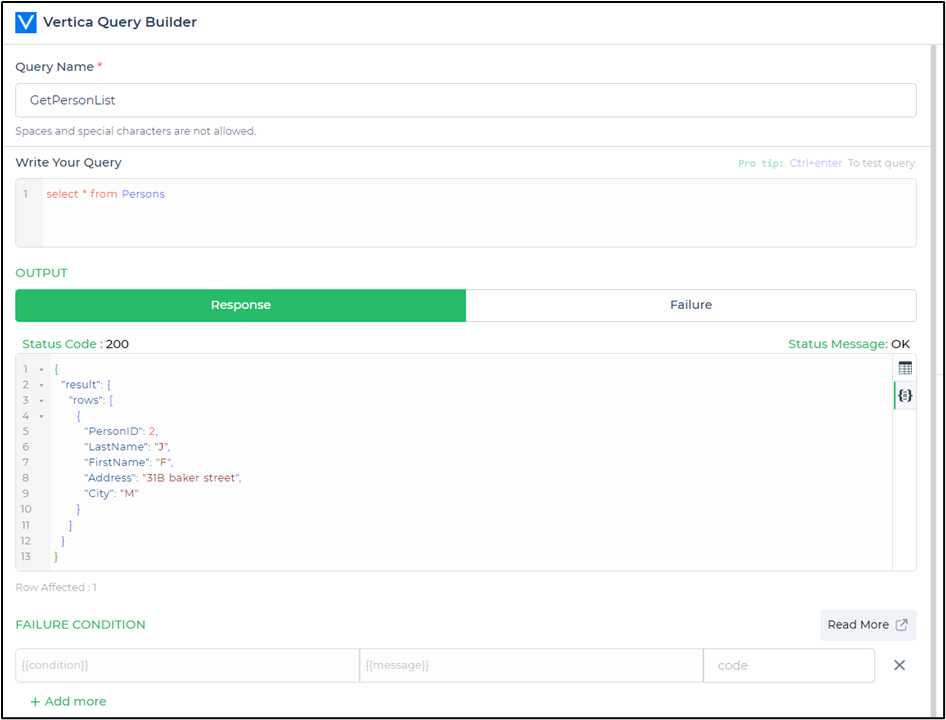The image size is (946, 720).
Task: Select the Response tab
Action: (241, 305)
